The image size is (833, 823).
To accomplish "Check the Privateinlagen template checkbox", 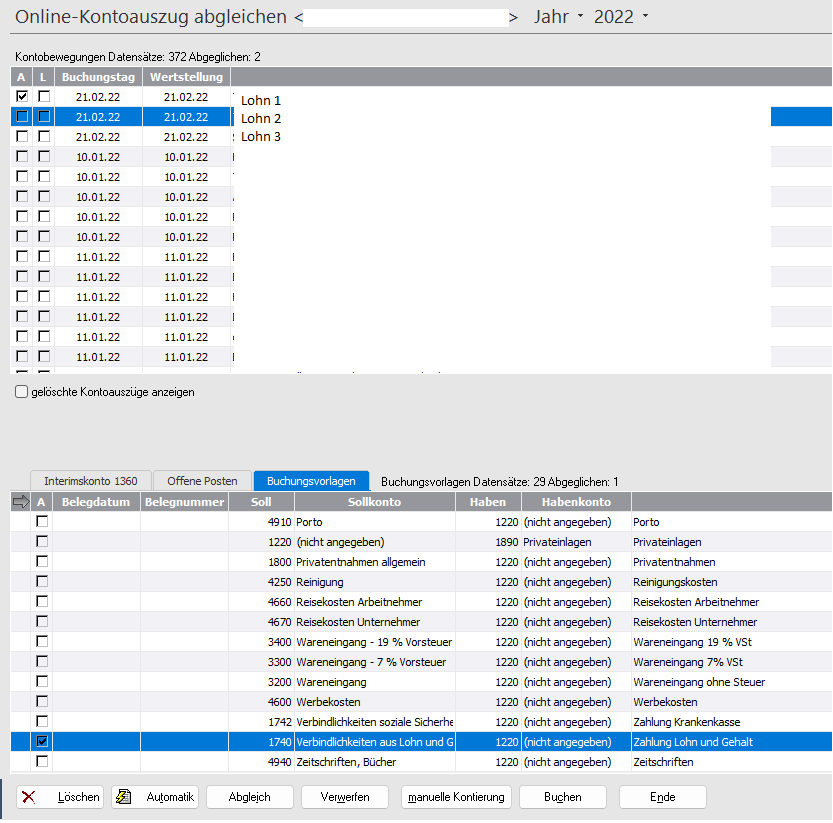I will tap(42, 541).
